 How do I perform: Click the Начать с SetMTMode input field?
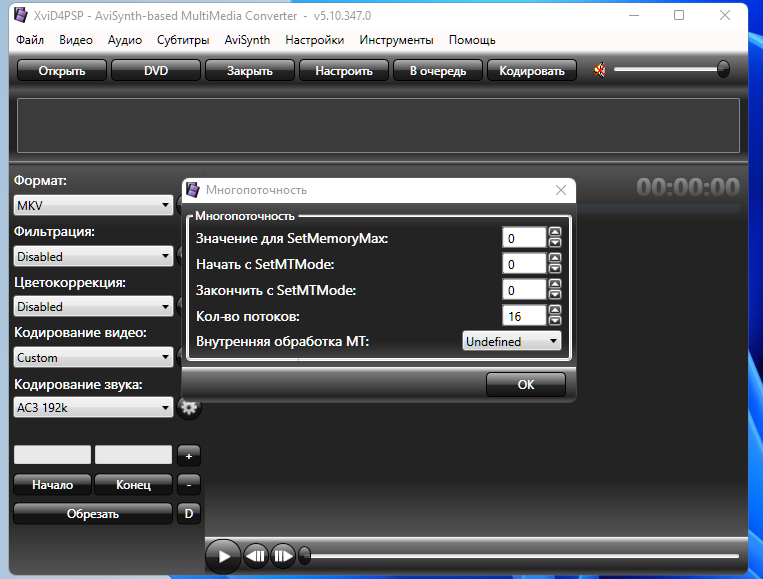[524, 264]
